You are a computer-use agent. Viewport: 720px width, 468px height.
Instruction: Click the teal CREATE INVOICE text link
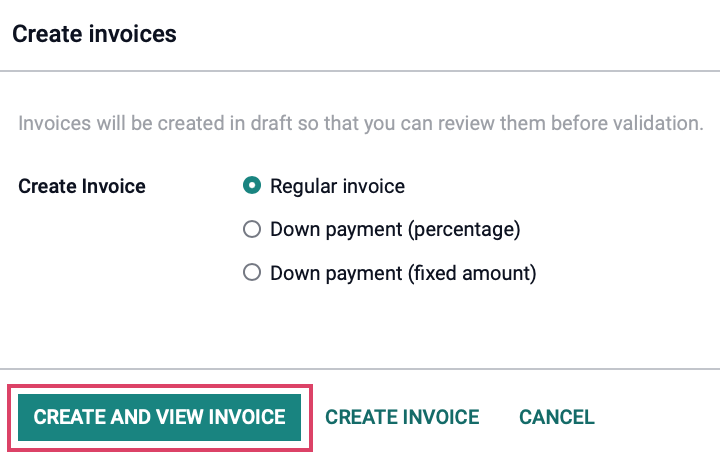pos(402,417)
